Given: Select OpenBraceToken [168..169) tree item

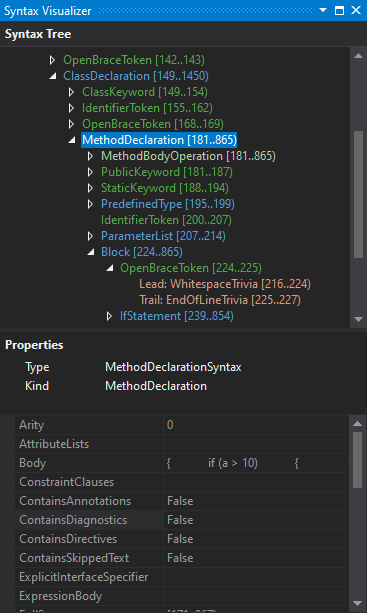Looking at the screenshot, I should pos(152,124).
